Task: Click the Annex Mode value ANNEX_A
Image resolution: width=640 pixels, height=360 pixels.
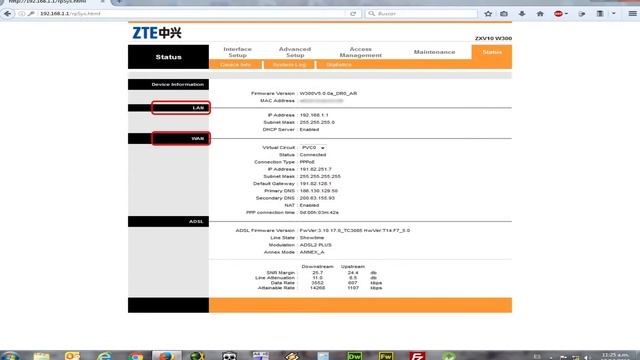Action: point(312,252)
